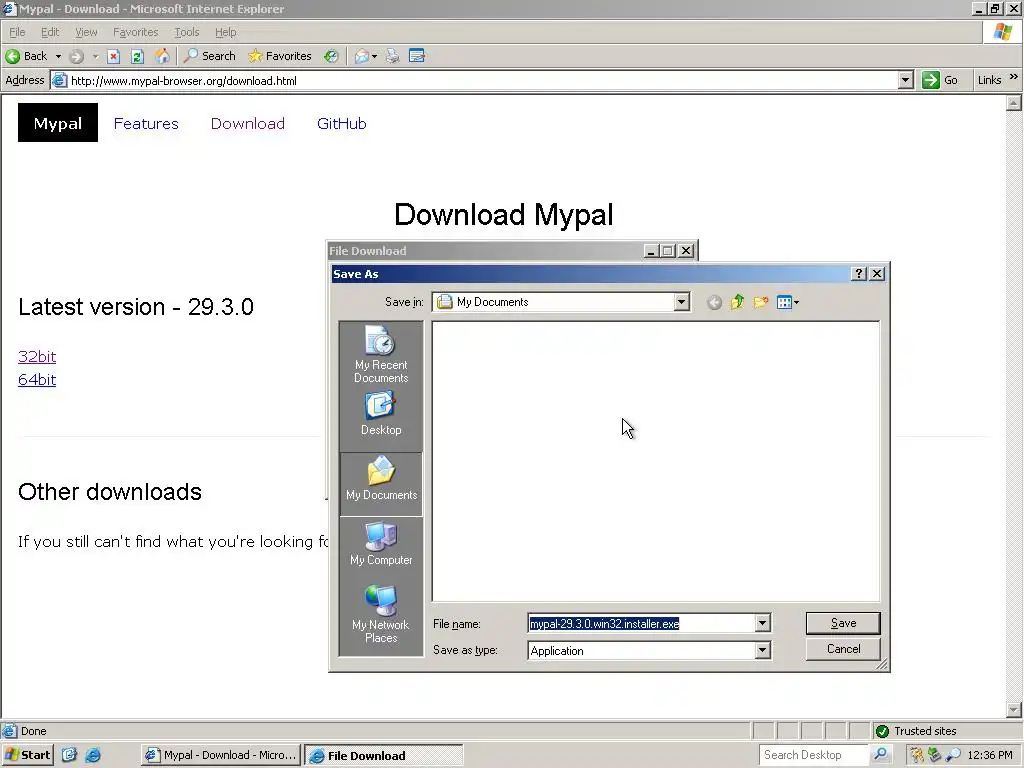Click the Up One Level folder icon
The width and height of the screenshot is (1024, 768).
pos(737,302)
